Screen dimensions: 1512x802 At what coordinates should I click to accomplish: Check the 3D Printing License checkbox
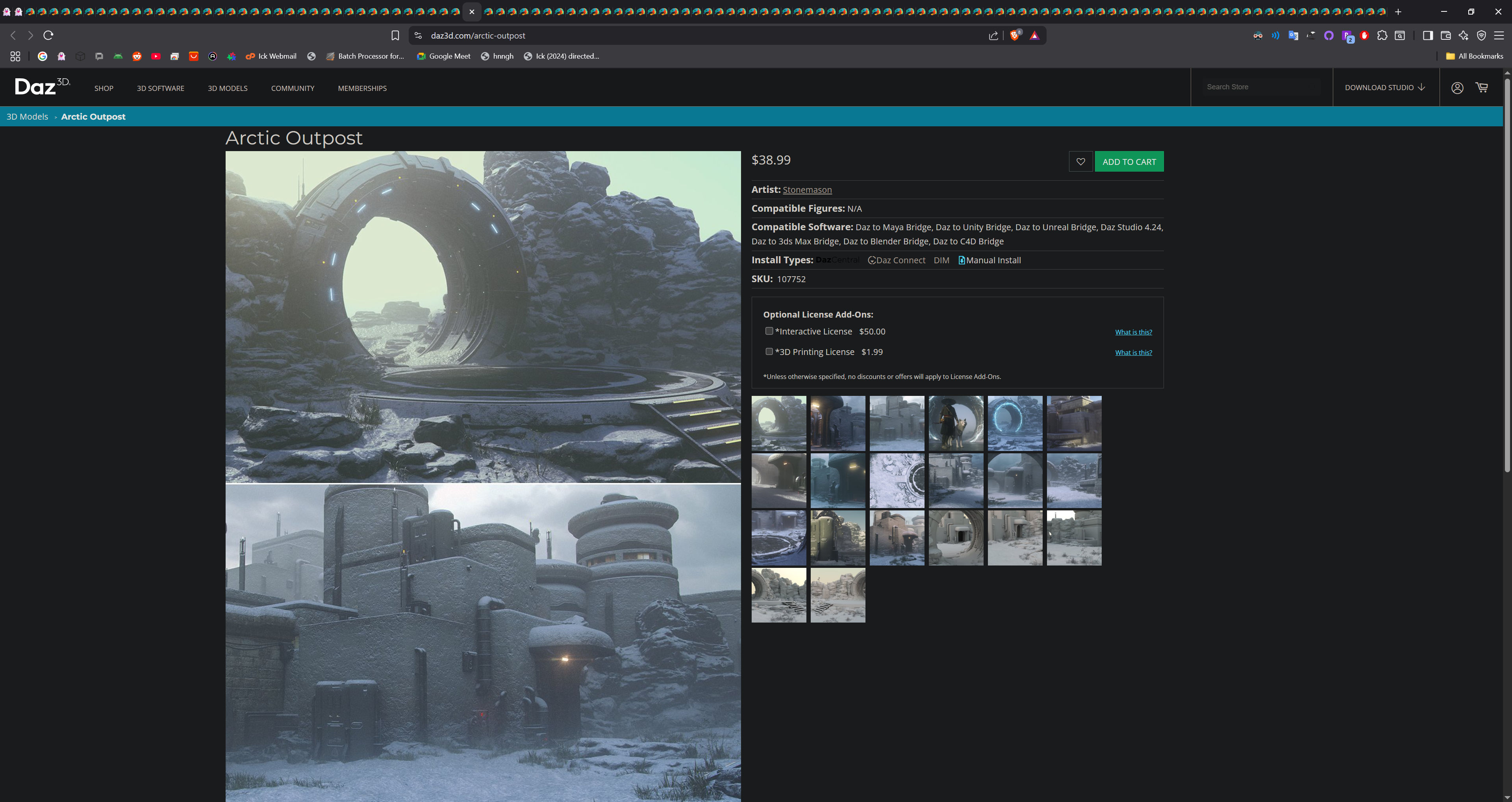click(769, 351)
